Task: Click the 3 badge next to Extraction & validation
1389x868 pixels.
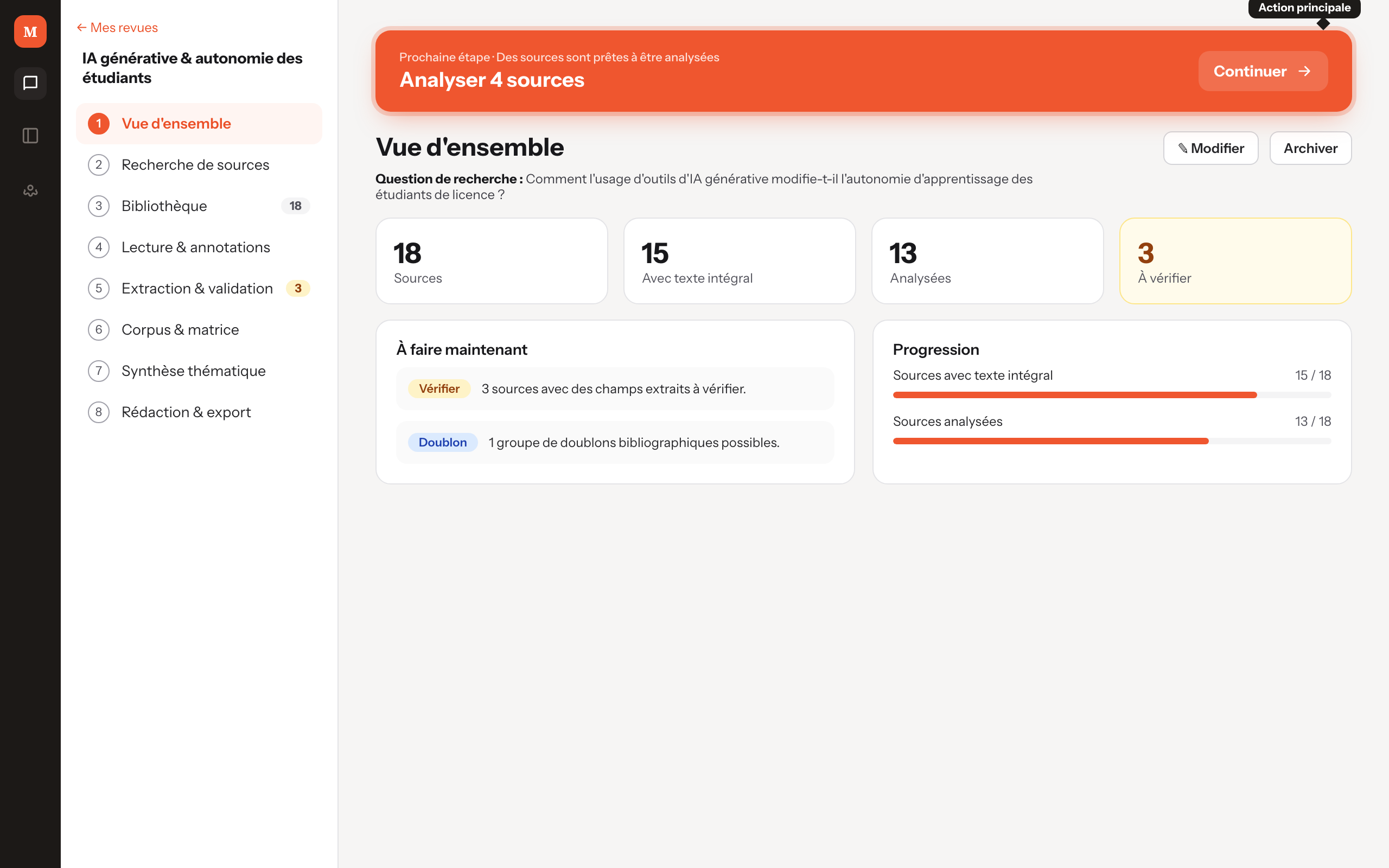Action: tap(298, 288)
